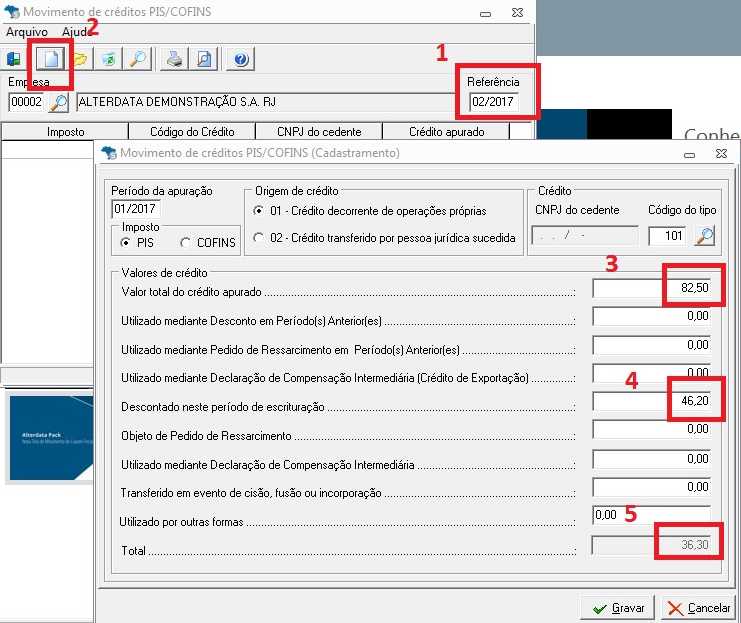Screen dimensions: 741x623
Task: Close the Cadastramento dialog window
Action: (721, 154)
